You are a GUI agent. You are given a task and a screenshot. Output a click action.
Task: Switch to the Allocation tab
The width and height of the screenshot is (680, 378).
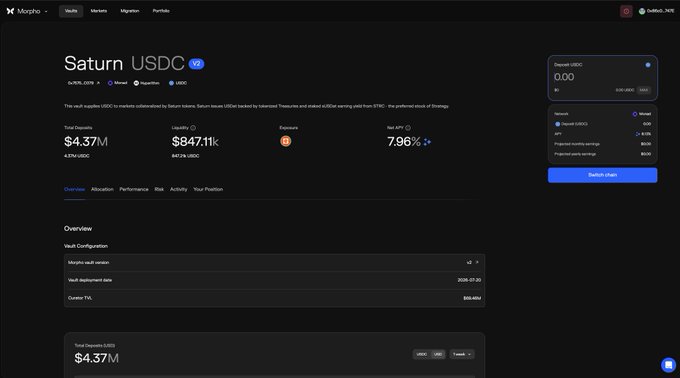pyautogui.click(x=102, y=189)
